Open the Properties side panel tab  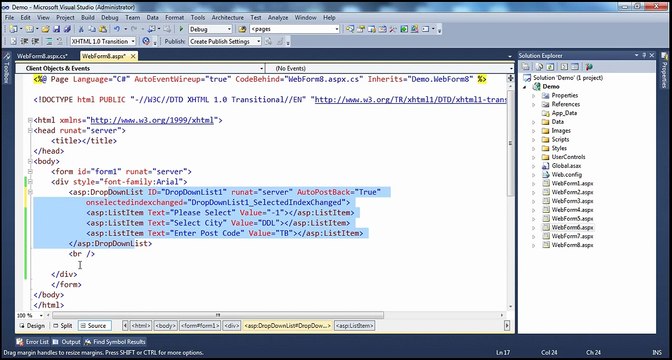pyautogui.click(x=665, y=69)
